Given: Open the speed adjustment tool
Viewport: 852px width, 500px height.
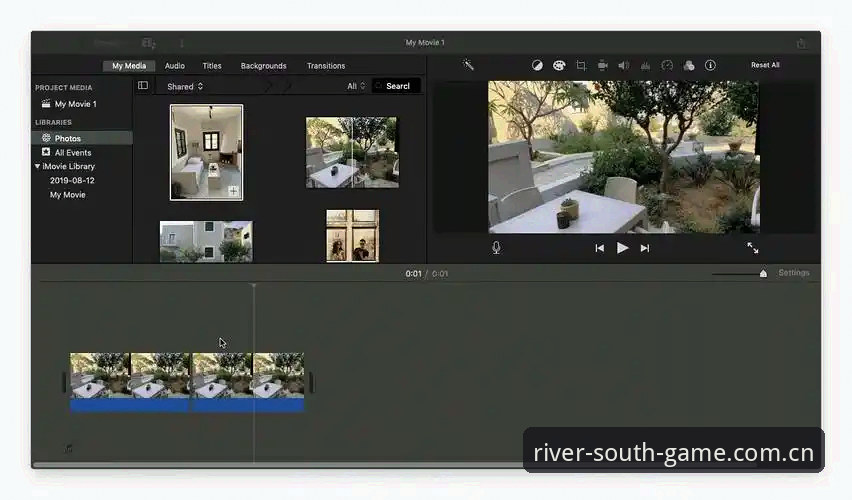Looking at the screenshot, I should (x=667, y=65).
